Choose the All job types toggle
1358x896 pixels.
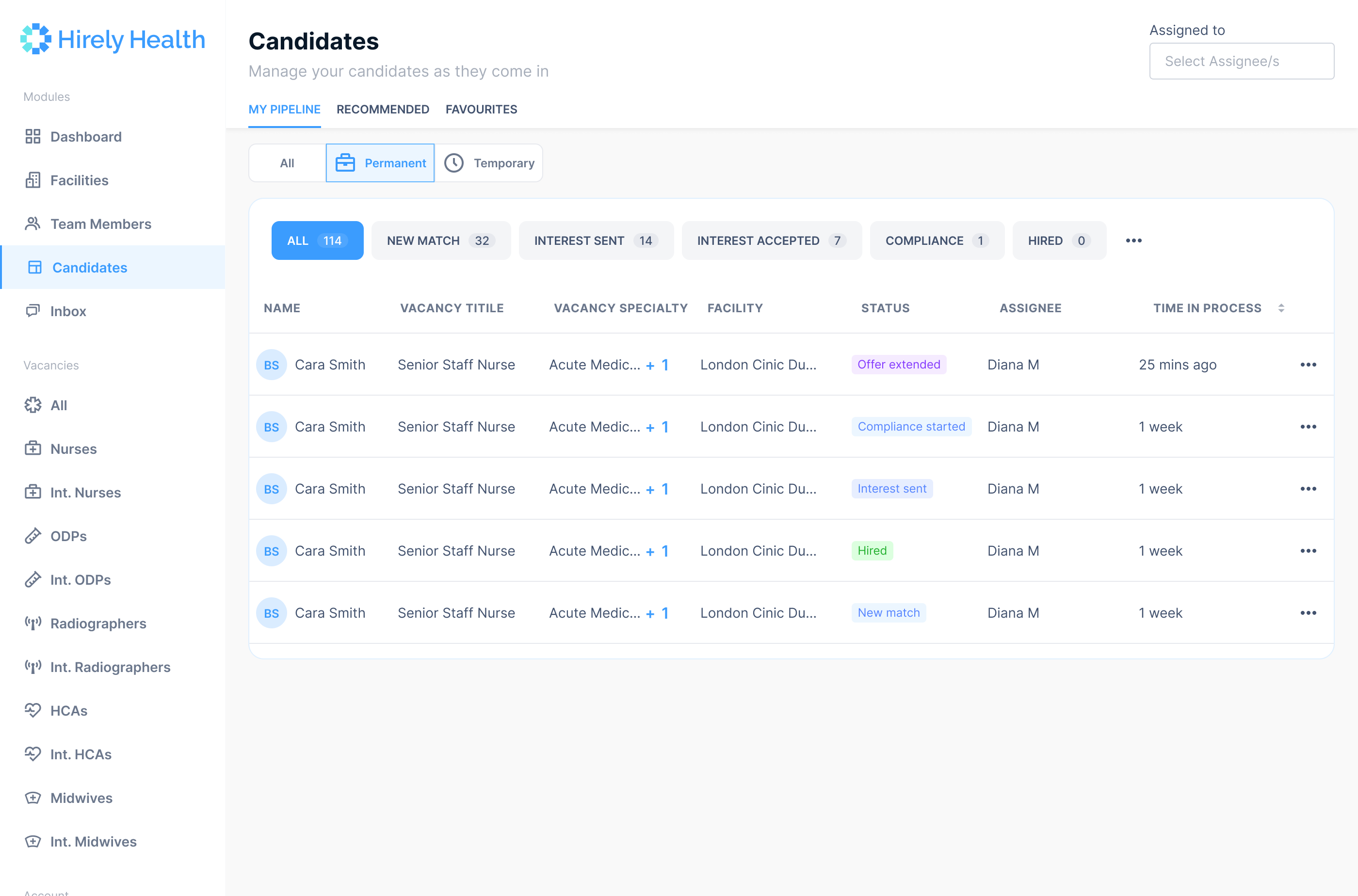click(287, 163)
